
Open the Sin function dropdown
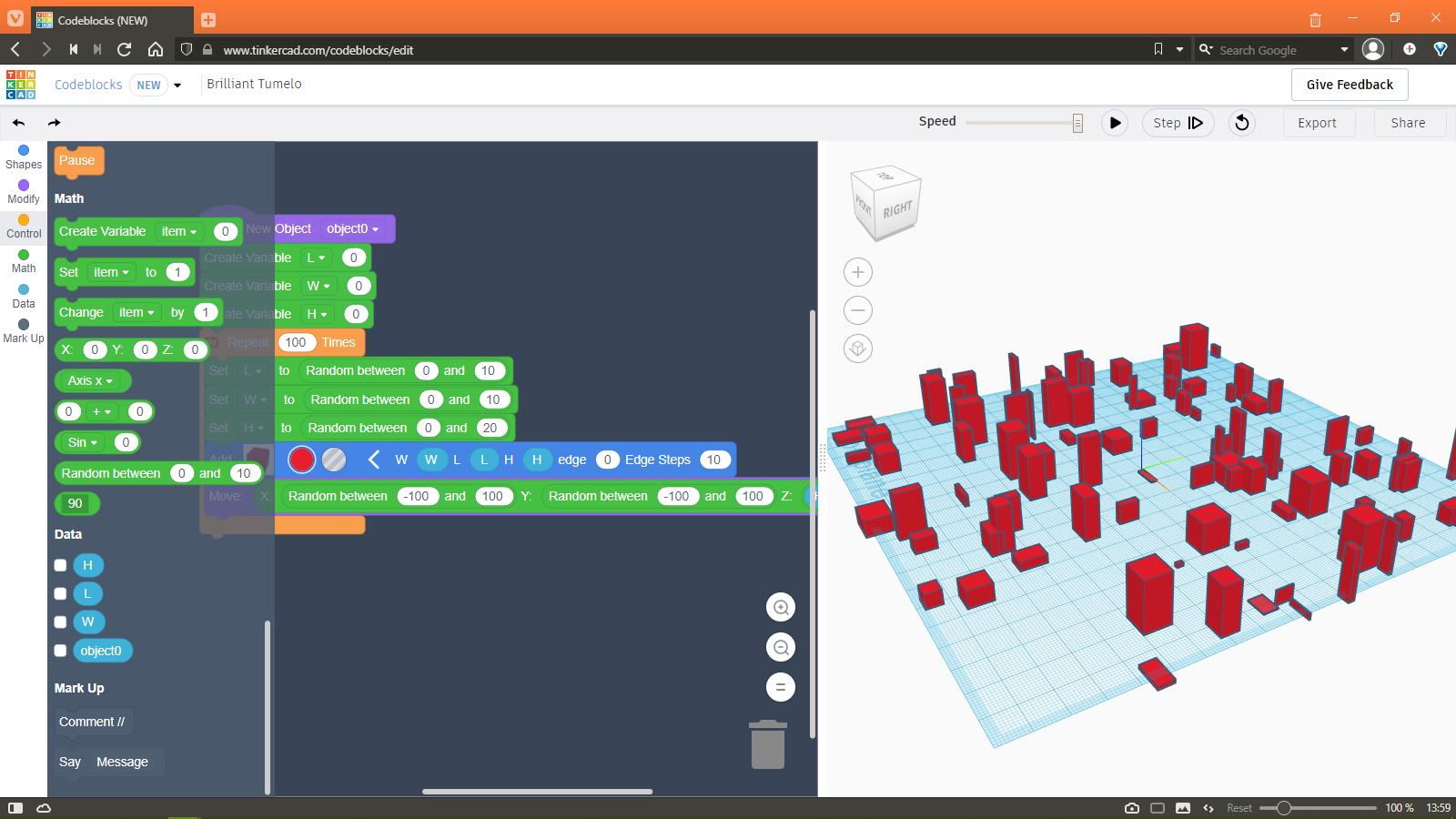pos(83,442)
